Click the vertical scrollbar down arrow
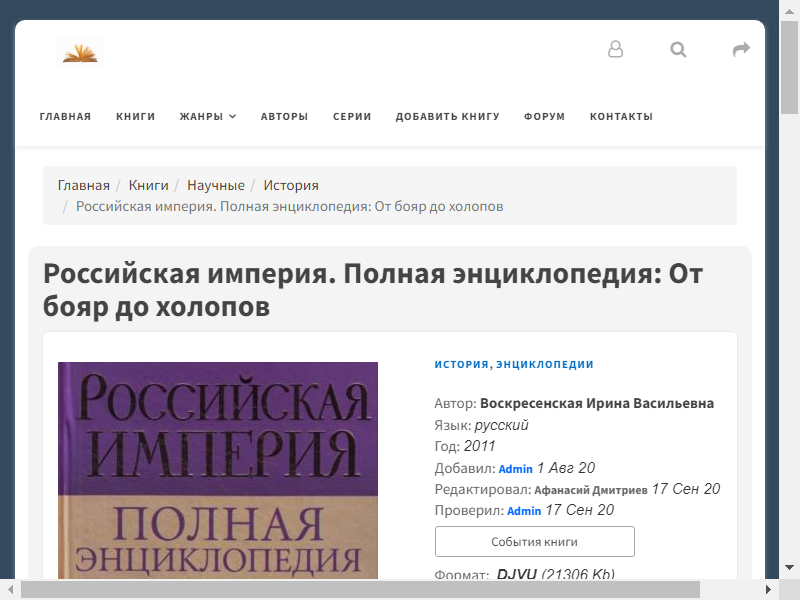This screenshot has height=600, width=800. click(x=789, y=568)
